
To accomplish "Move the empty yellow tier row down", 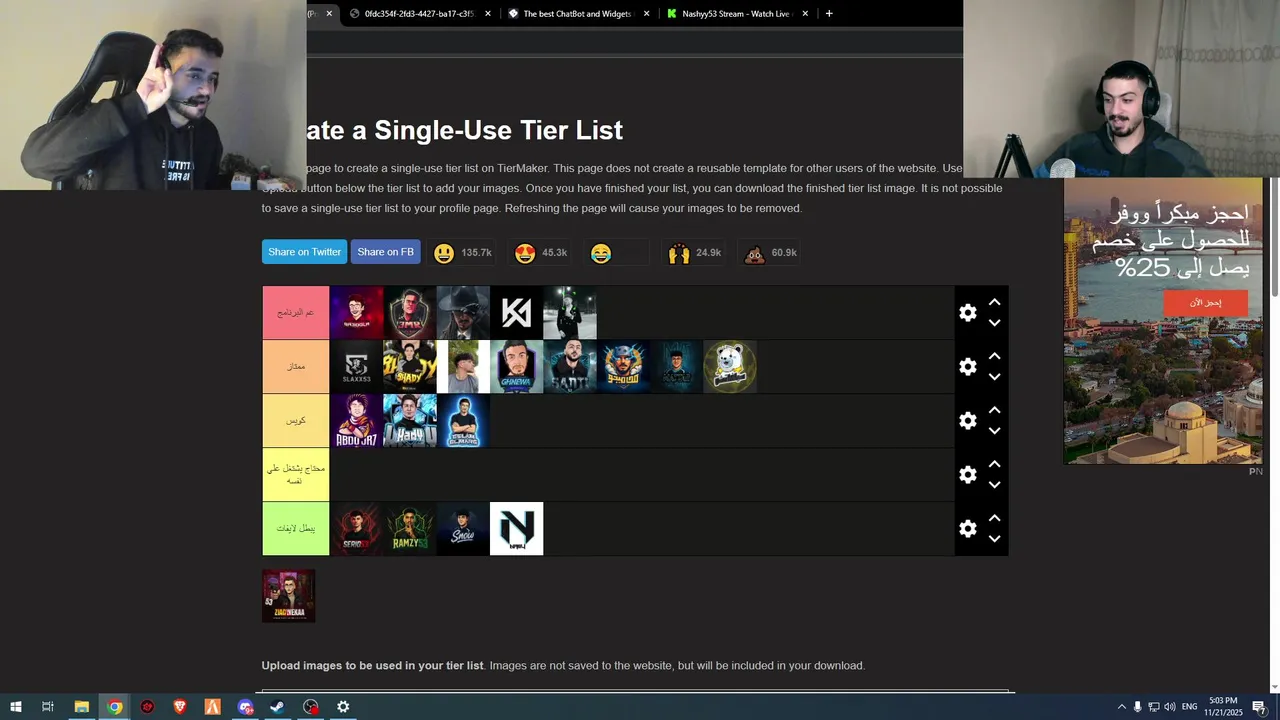I will tap(994, 485).
